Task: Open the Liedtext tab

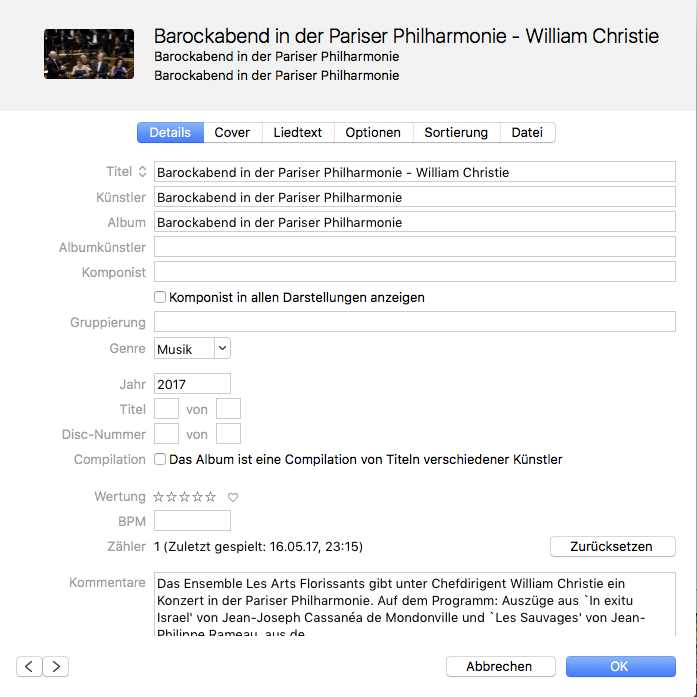Action: click(298, 133)
